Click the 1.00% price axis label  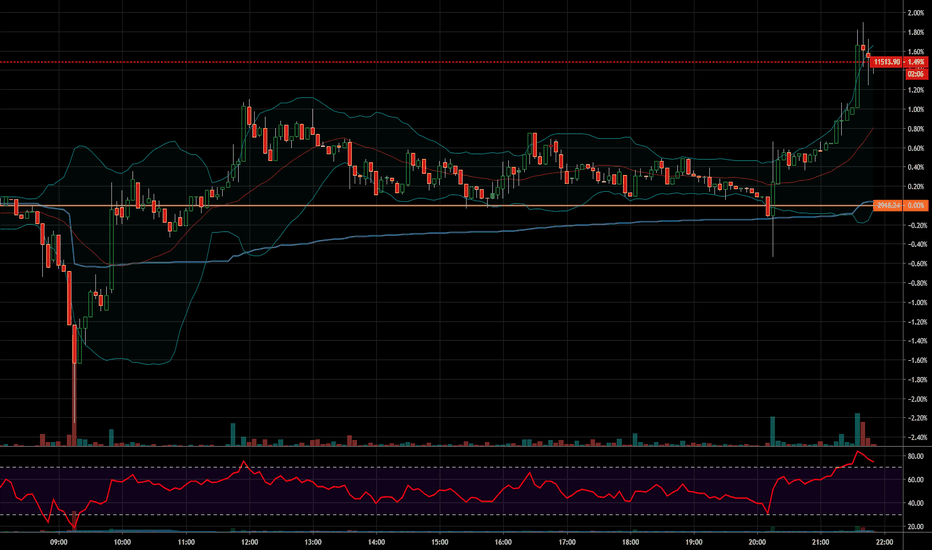[915, 109]
